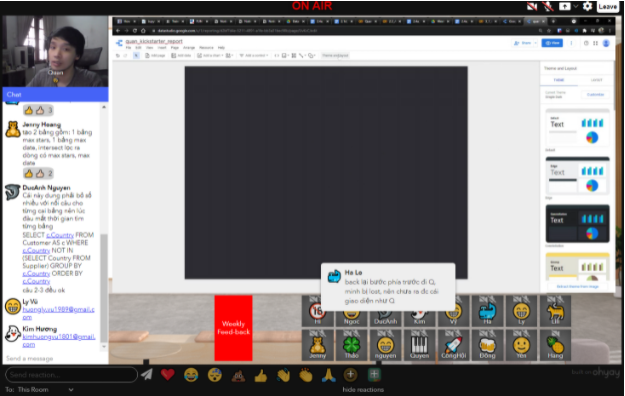Click the paper plane send icon
The height and width of the screenshot is (396, 625).
(147, 374)
